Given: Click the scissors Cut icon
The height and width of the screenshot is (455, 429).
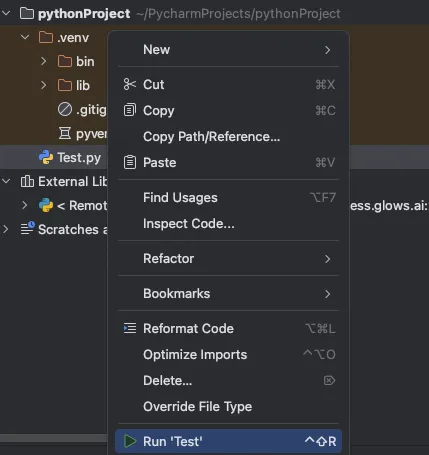Looking at the screenshot, I should [x=129, y=84].
